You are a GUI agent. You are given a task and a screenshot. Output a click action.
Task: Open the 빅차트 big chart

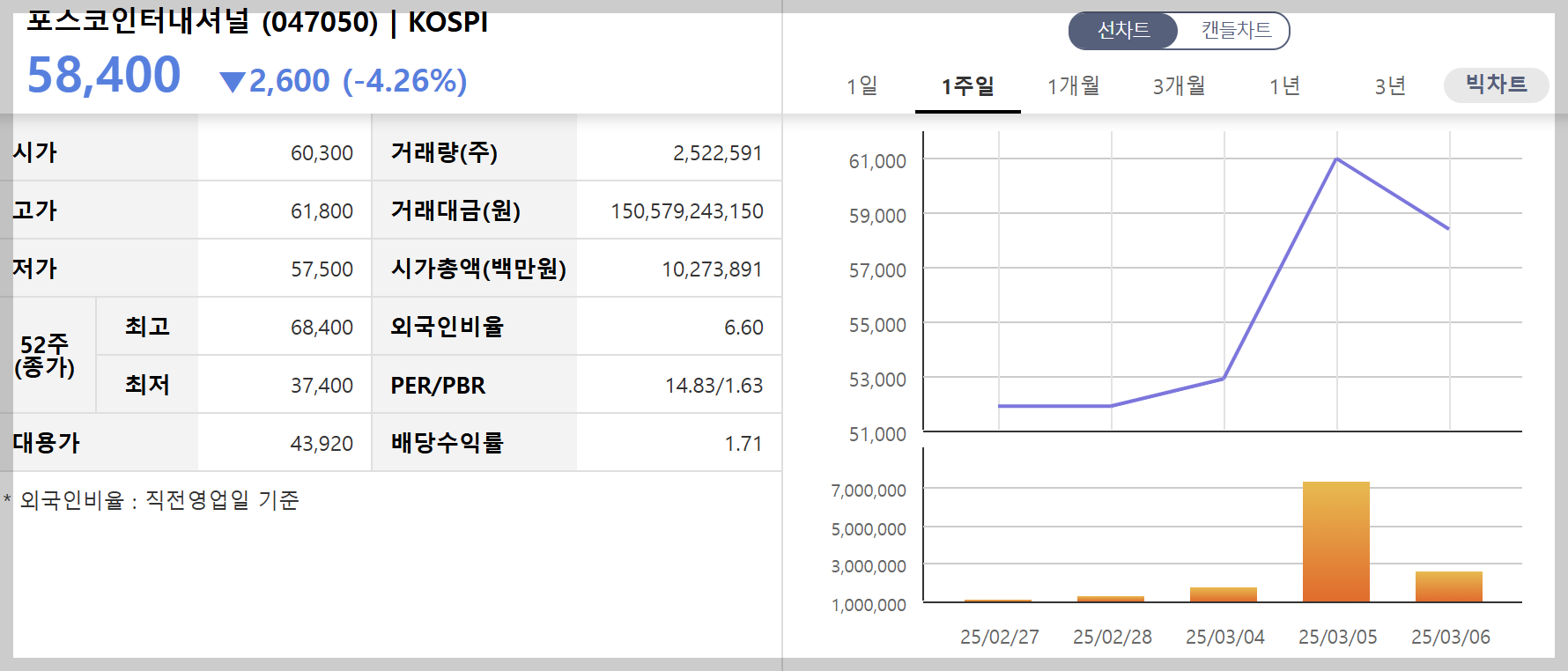point(1496,85)
